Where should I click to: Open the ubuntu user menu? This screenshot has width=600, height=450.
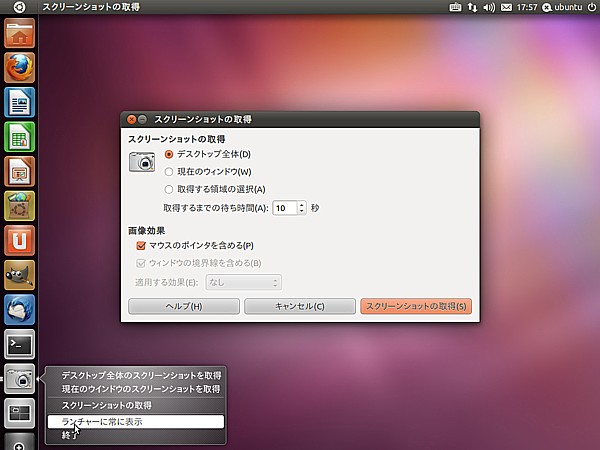click(562, 7)
